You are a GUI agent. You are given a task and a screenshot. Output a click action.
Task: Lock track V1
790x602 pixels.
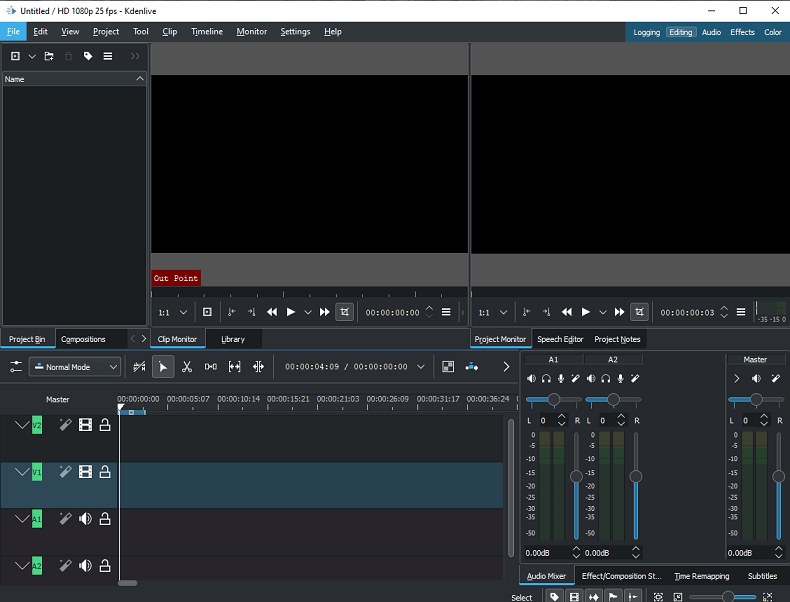105,472
